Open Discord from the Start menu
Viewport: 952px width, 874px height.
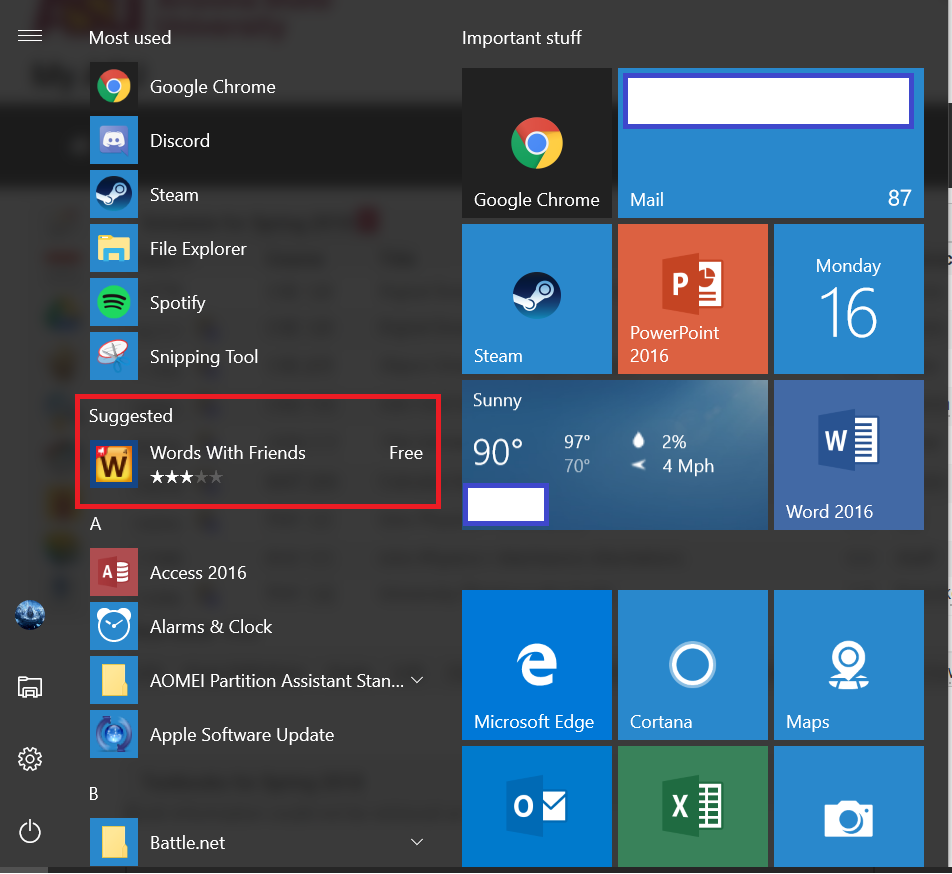pyautogui.click(x=180, y=141)
